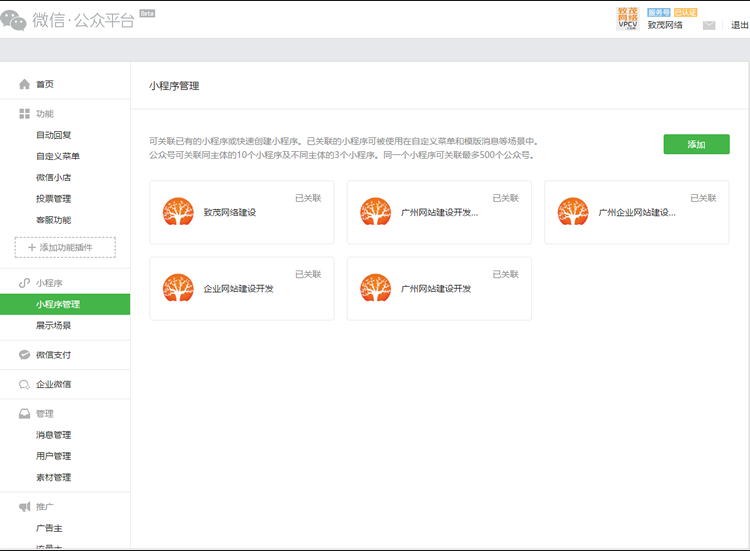The height and width of the screenshot is (551, 750).
Task: Select 自定义菜单 in sidebar menu
Action: pyautogui.click(x=58, y=156)
